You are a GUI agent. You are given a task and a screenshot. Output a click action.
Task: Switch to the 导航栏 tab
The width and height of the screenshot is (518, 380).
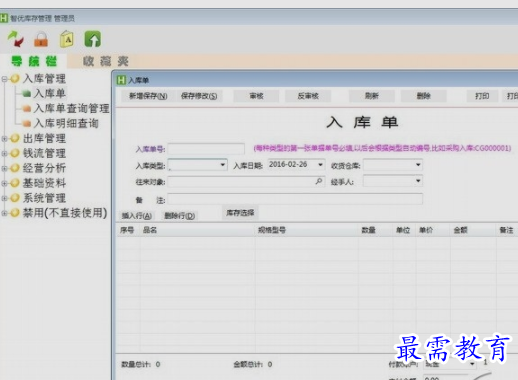coord(34,61)
